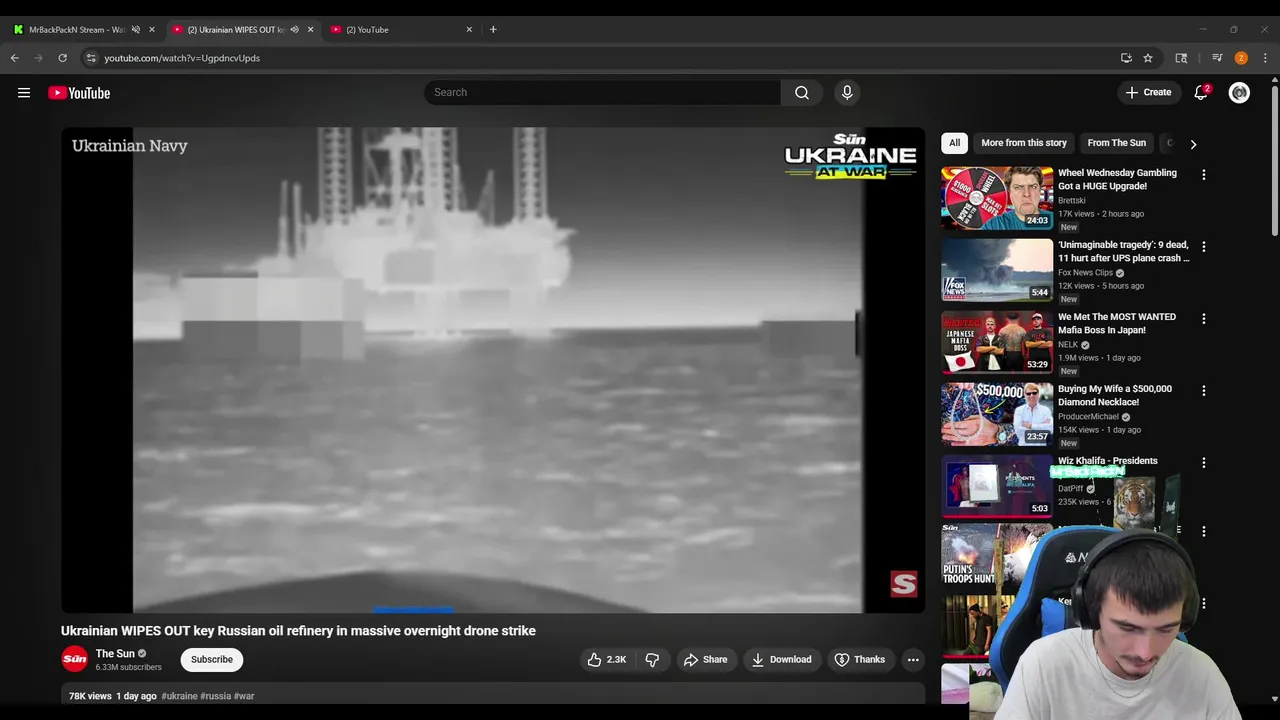Open options for Wiz Khalifa video
Viewport: 1280px width, 720px height.
(1203, 462)
